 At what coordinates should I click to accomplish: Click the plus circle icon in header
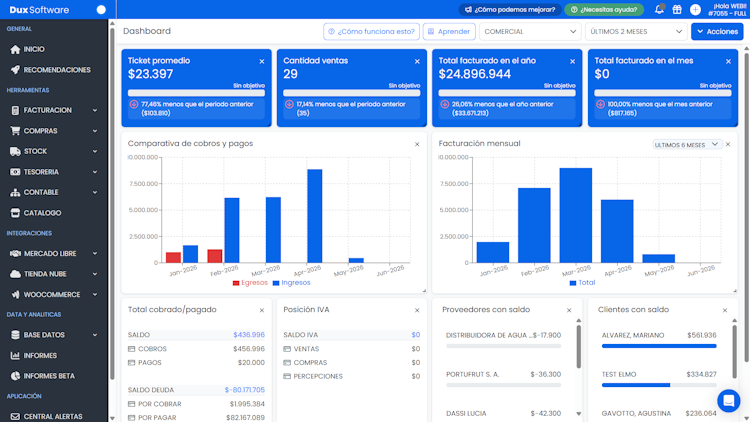pos(695,10)
